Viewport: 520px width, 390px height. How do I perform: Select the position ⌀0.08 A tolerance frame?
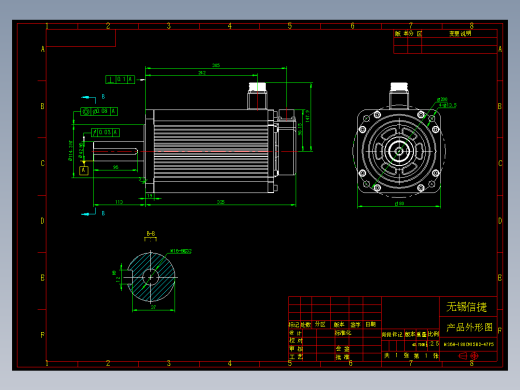point(99,111)
